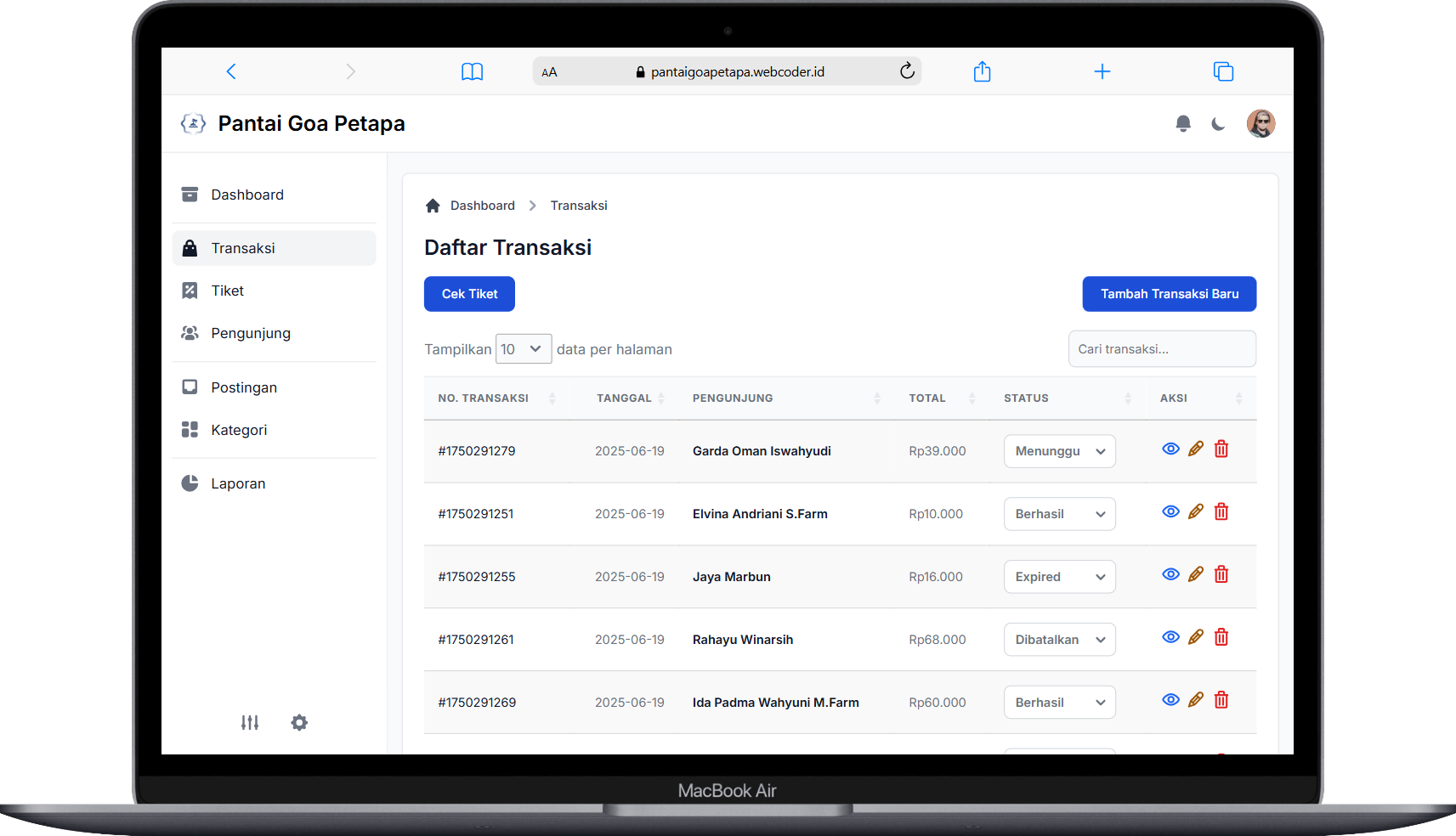
Task: Click the home icon in breadcrumb
Action: coord(433,206)
